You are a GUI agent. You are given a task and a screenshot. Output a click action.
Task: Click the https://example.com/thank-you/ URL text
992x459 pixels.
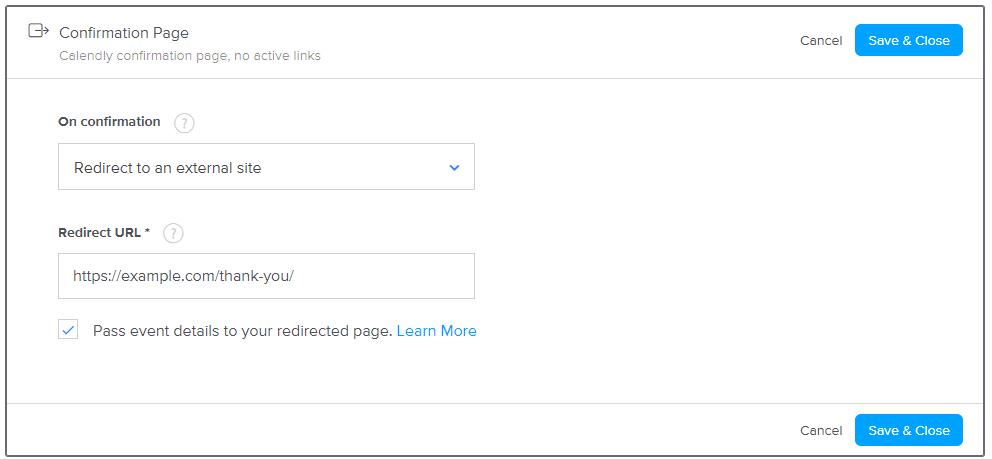click(183, 277)
